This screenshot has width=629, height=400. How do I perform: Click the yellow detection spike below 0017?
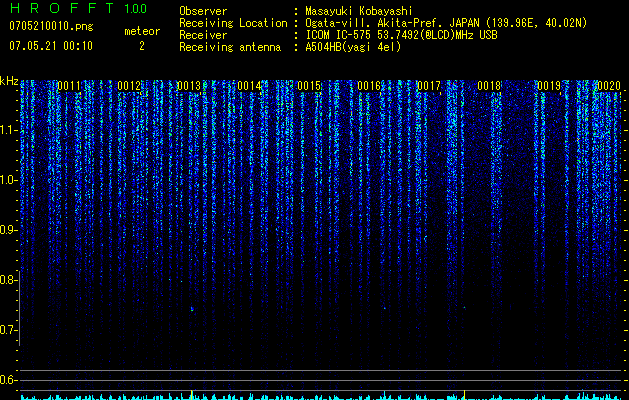(465, 394)
